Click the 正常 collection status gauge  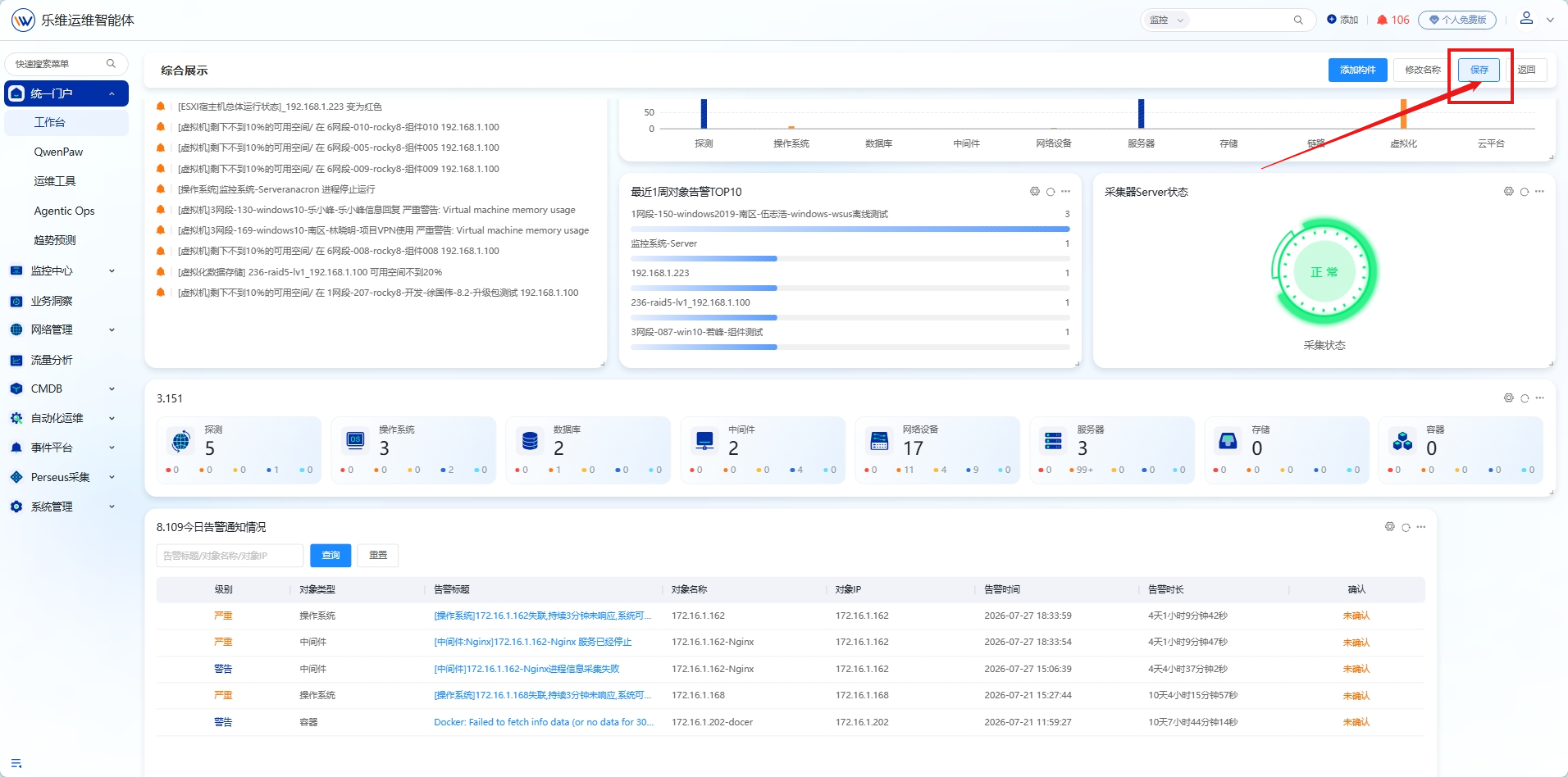[1324, 271]
